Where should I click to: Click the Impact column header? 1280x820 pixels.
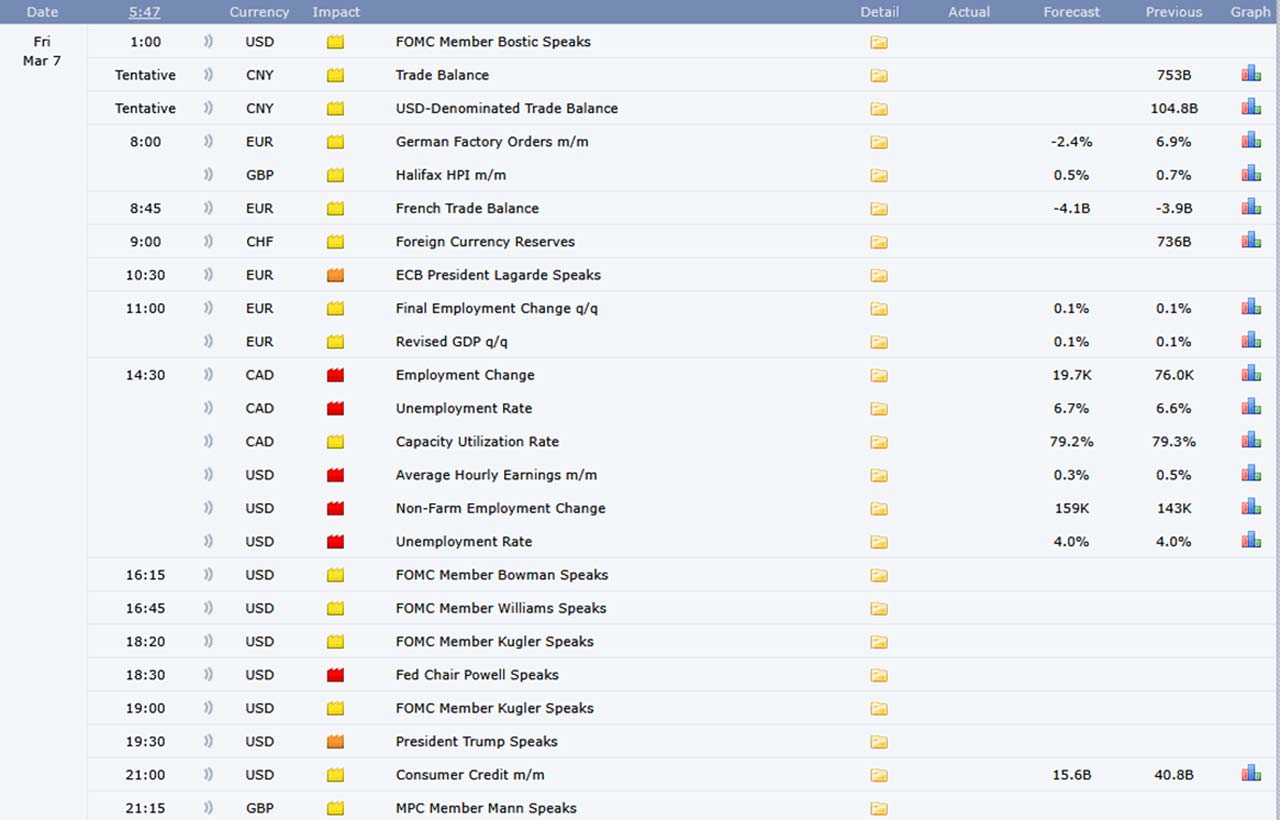336,12
